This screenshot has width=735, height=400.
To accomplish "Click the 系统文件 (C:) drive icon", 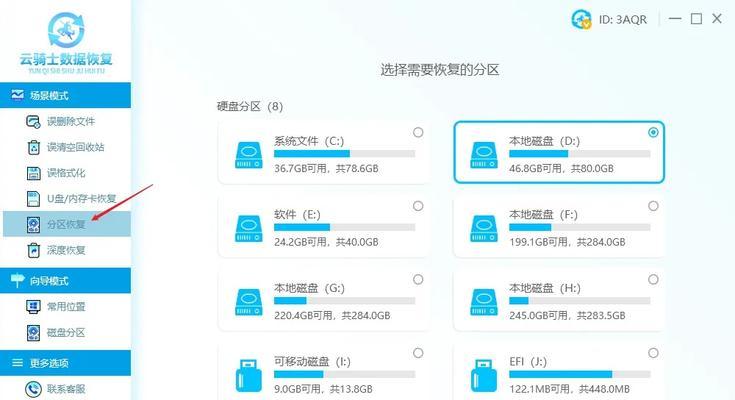I will [248, 155].
